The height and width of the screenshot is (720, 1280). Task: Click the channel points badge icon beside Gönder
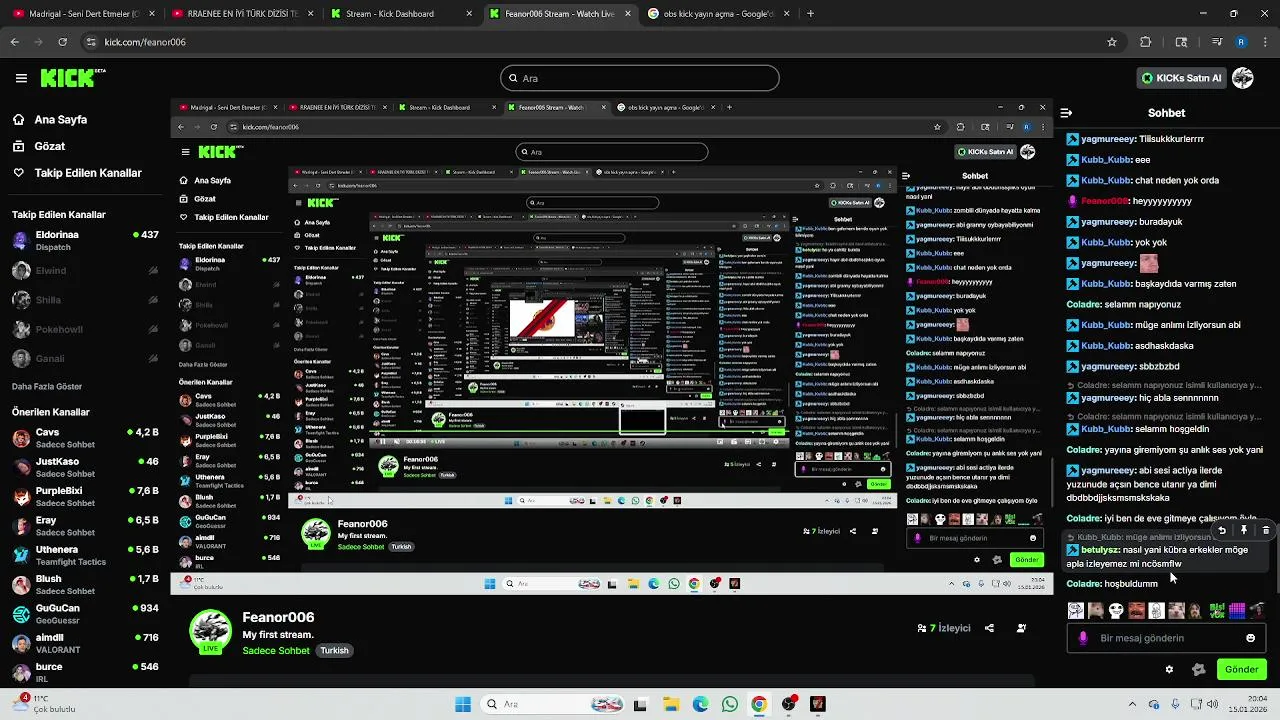1198,670
